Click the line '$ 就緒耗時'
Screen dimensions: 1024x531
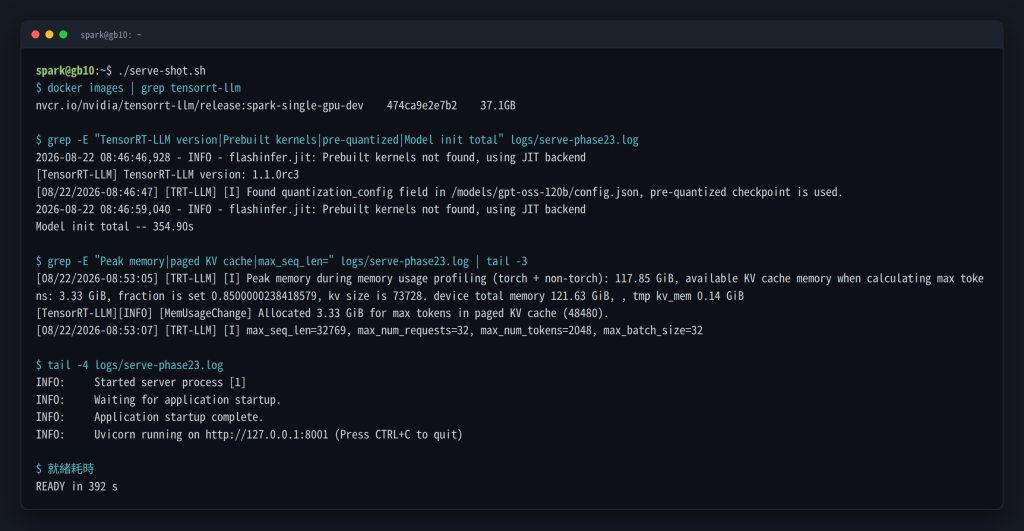click(65, 469)
